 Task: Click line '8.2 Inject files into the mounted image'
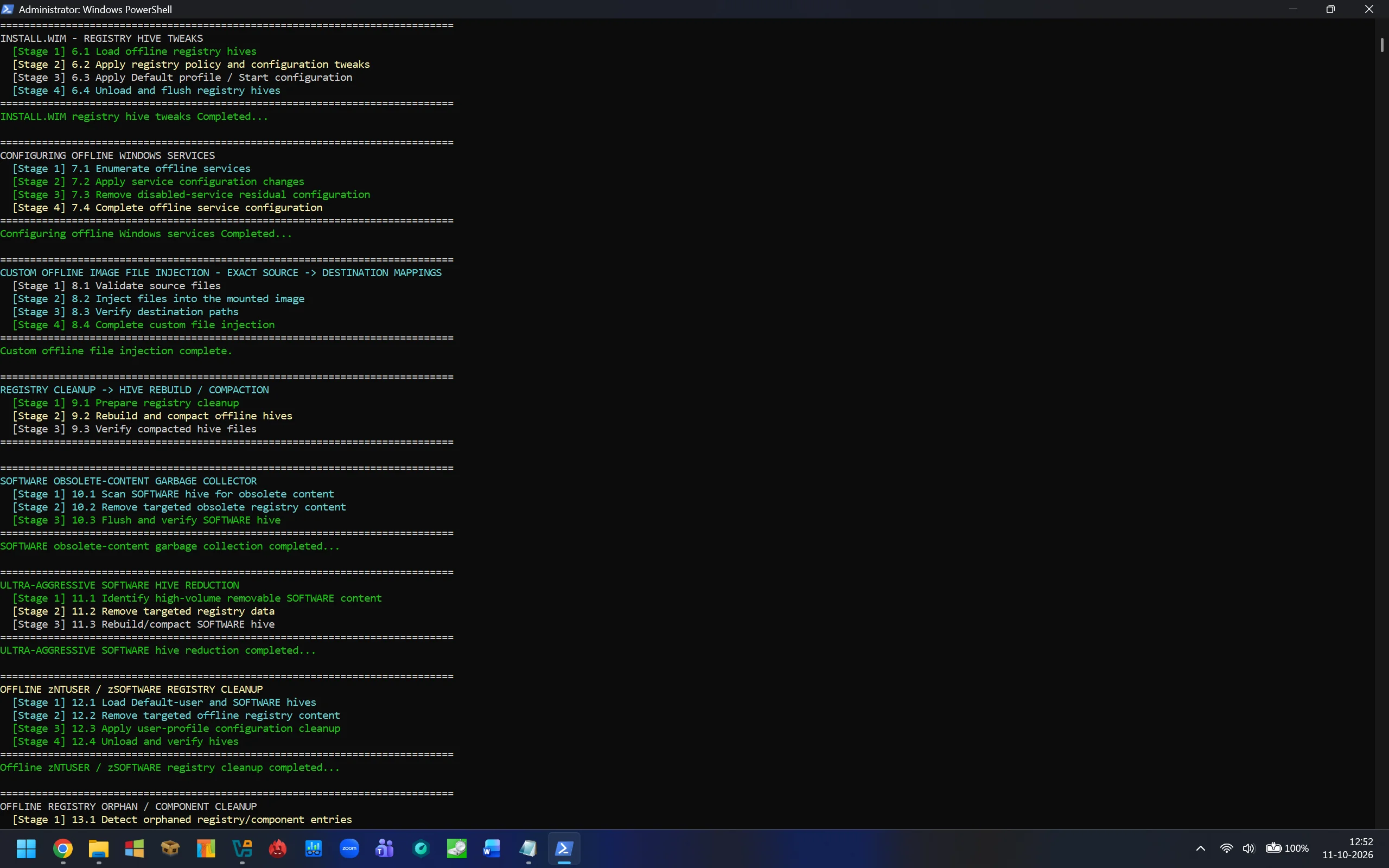[158, 298]
